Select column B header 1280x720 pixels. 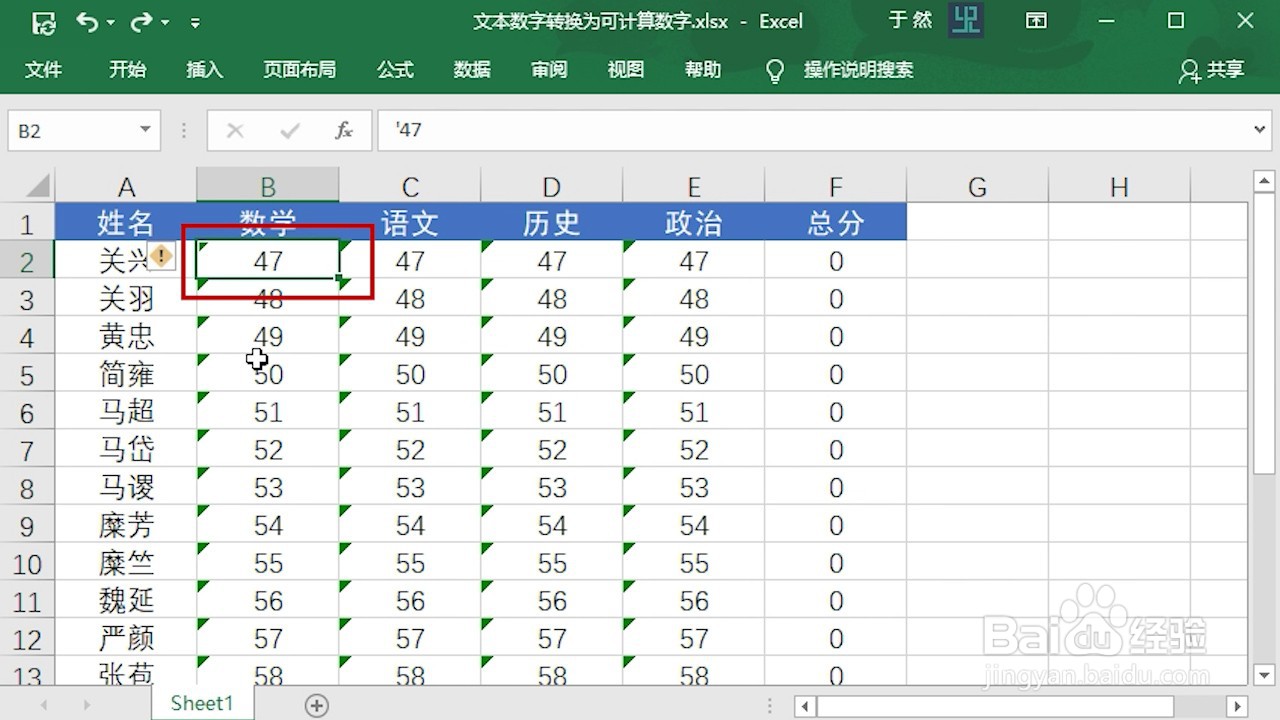[268, 187]
